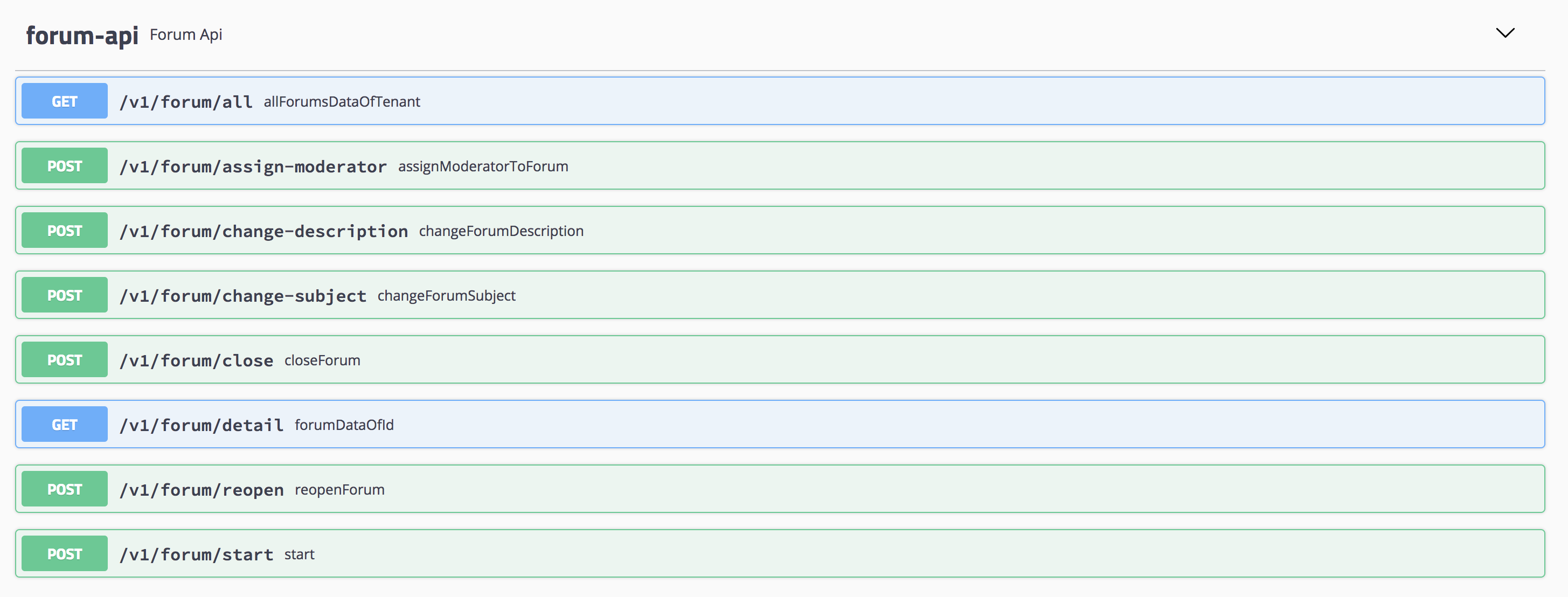Click POST badge for /v1/forum/start
The height and width of the screenshot is (597, 1568).
tap(65, 553)
